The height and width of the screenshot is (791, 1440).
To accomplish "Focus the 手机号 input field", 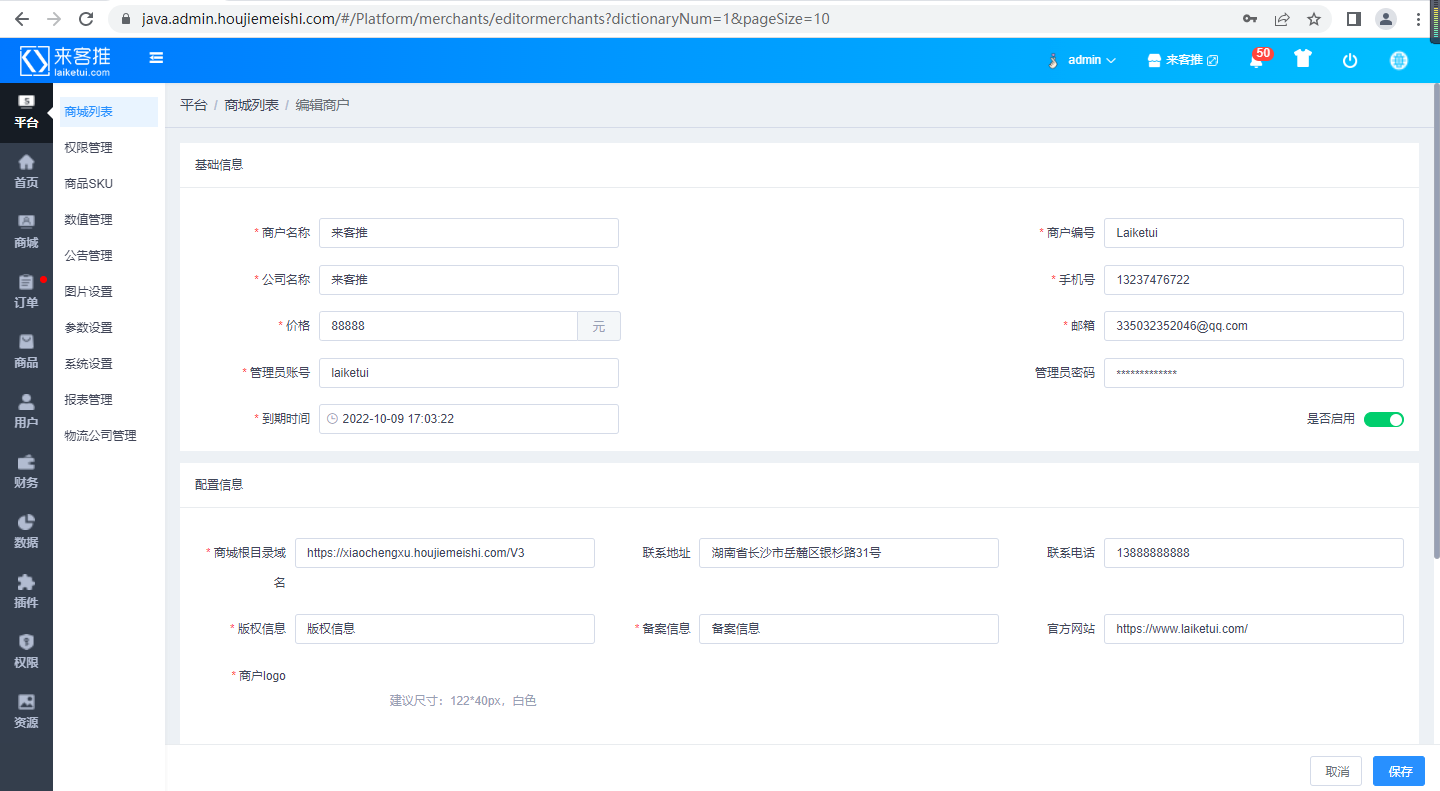I will click(x=1254, y=280).
